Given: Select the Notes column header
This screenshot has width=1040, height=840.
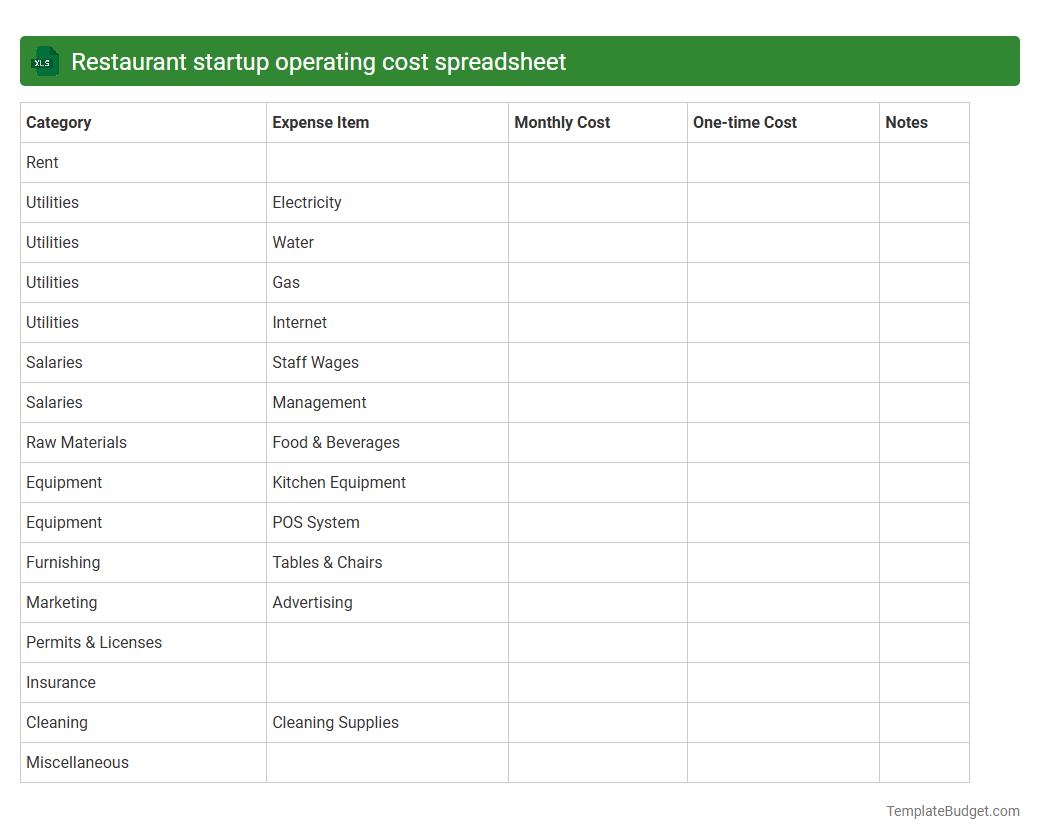Looking at the screenshot, I should tap(907, 122).
